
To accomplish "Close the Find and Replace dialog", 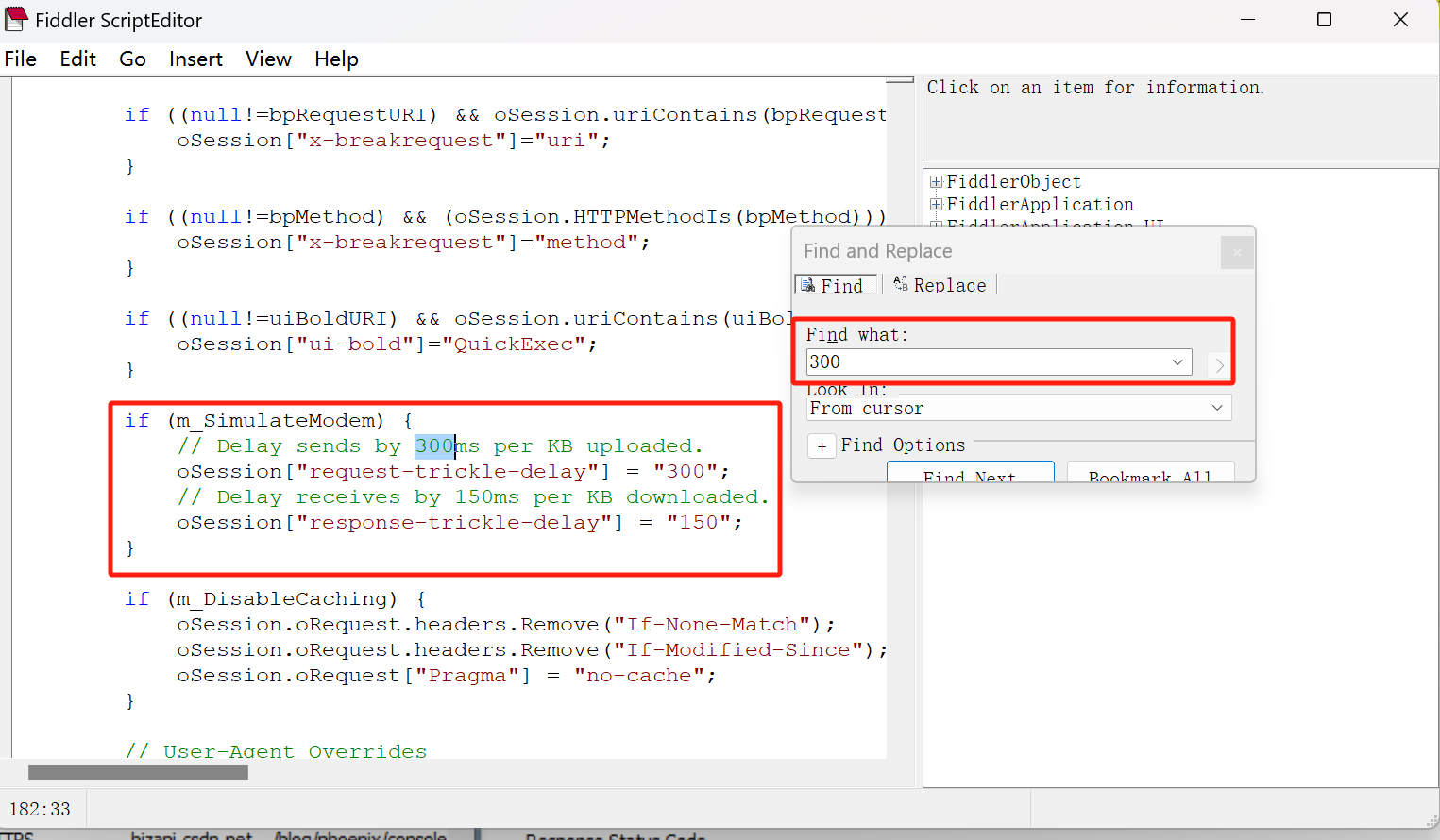I will (1237, 252).
